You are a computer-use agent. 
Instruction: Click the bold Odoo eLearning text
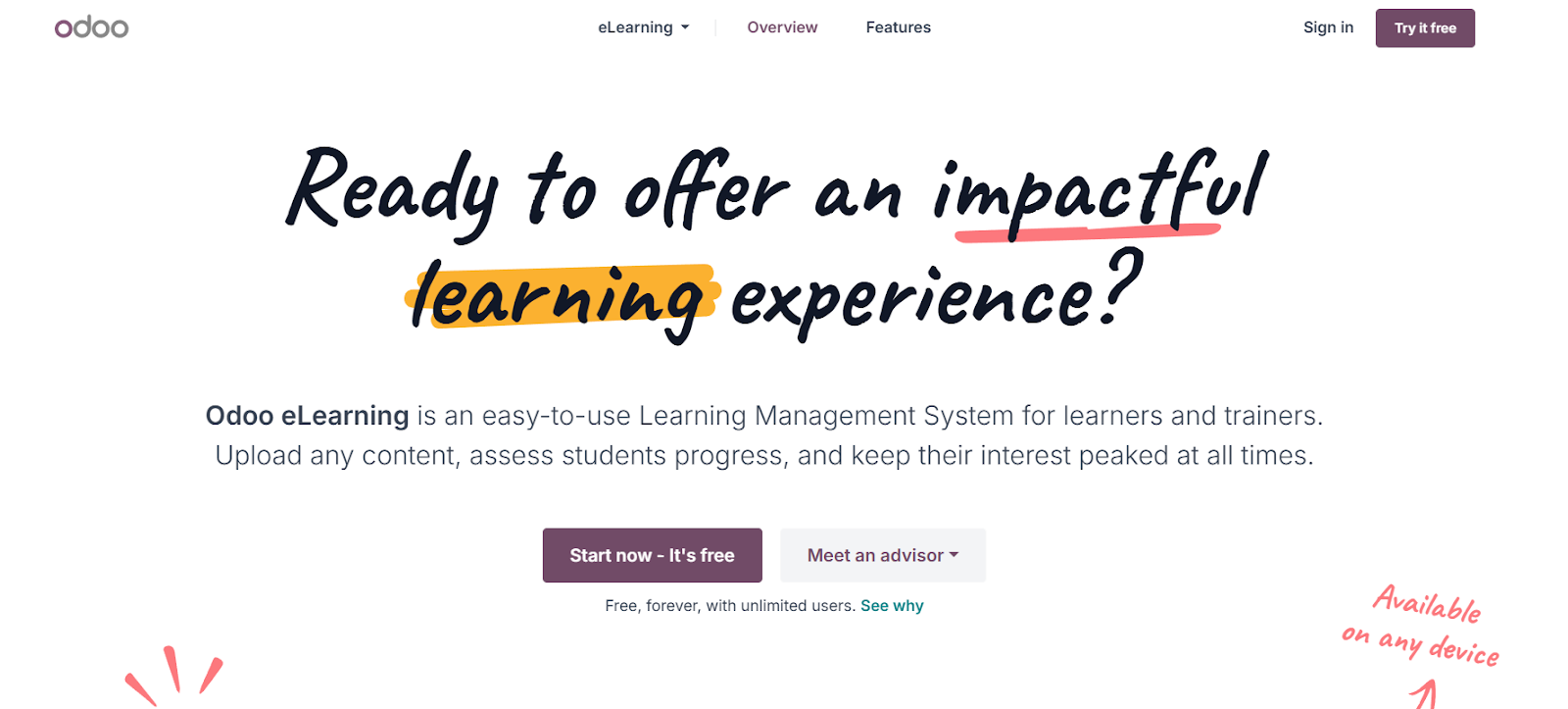(x=307, y=416)
